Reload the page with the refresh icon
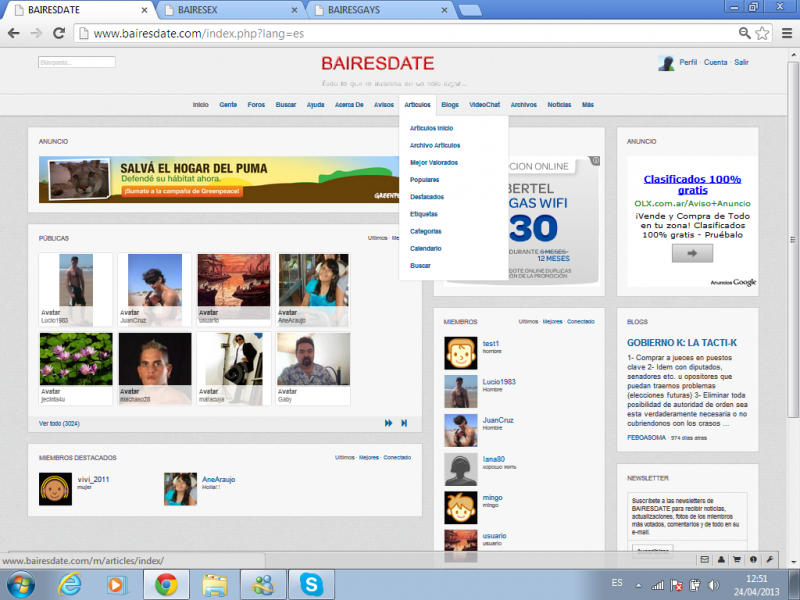800x600 pixels. (59, 34)
